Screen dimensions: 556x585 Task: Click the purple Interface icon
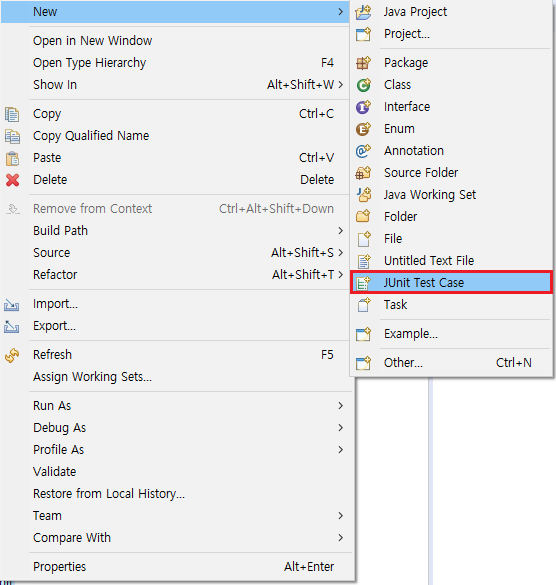pyautogui.click(x=363, y=107)
